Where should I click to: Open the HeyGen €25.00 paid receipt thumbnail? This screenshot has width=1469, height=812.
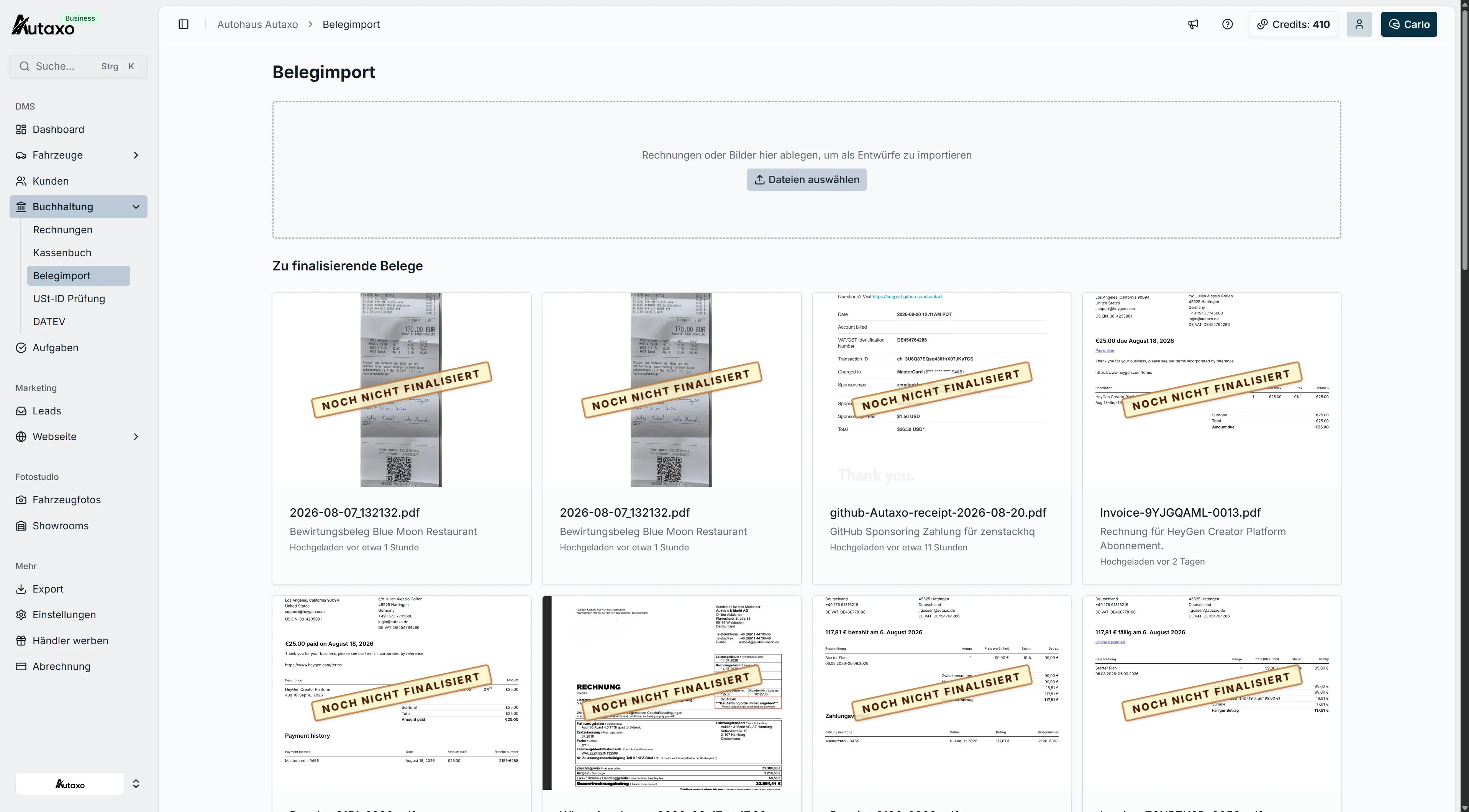click(x=402, y=693)
